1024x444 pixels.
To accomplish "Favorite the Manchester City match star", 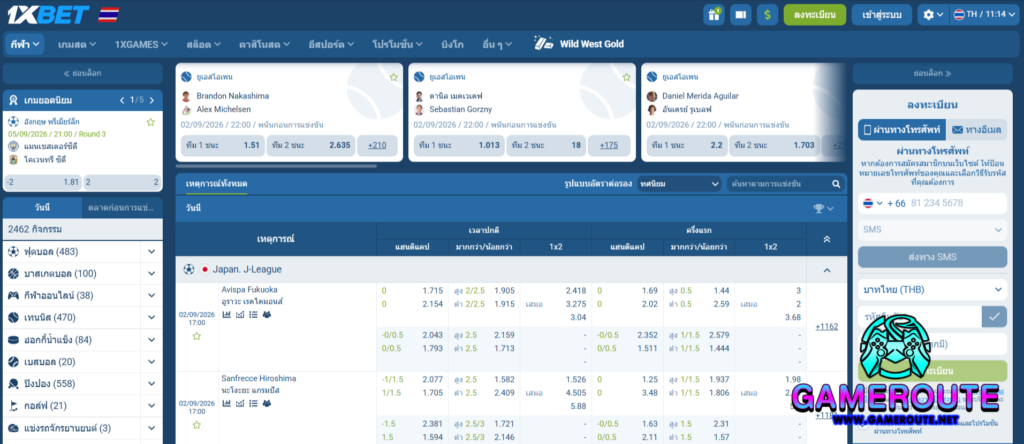I will pyautogui.click(x=150, y=122).
